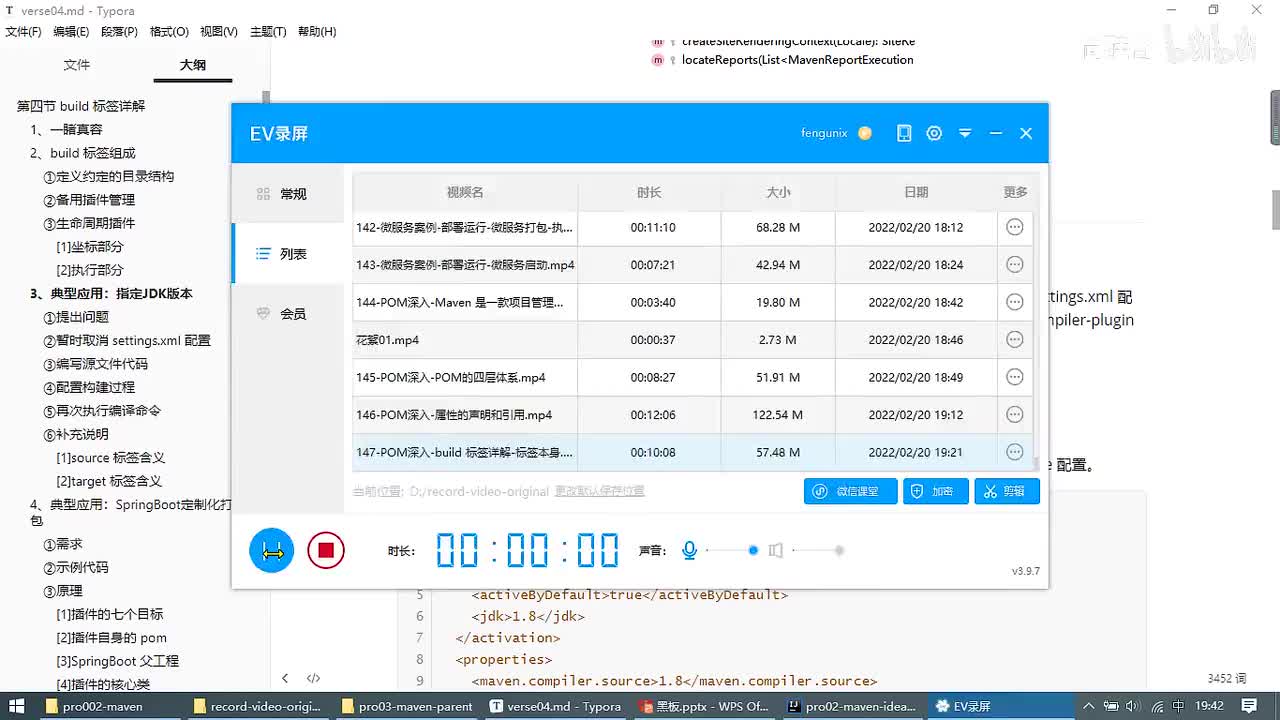1280x720 pixels.
Task: Switch to pro02-maven-idea taskbar item
Action: coord(852,706)
